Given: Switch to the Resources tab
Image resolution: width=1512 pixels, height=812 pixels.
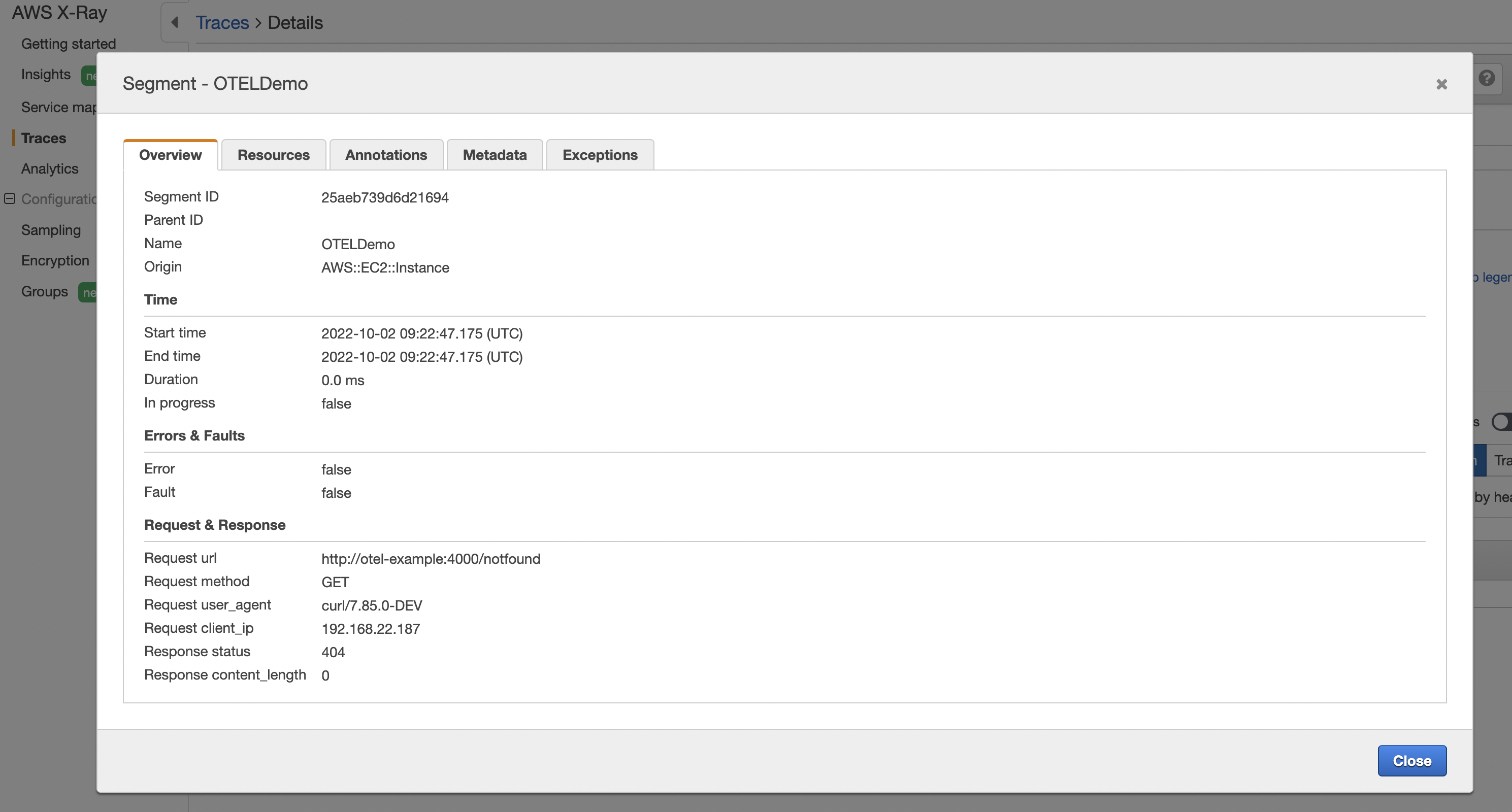Looking at the screenshot, I should point(274,155).
